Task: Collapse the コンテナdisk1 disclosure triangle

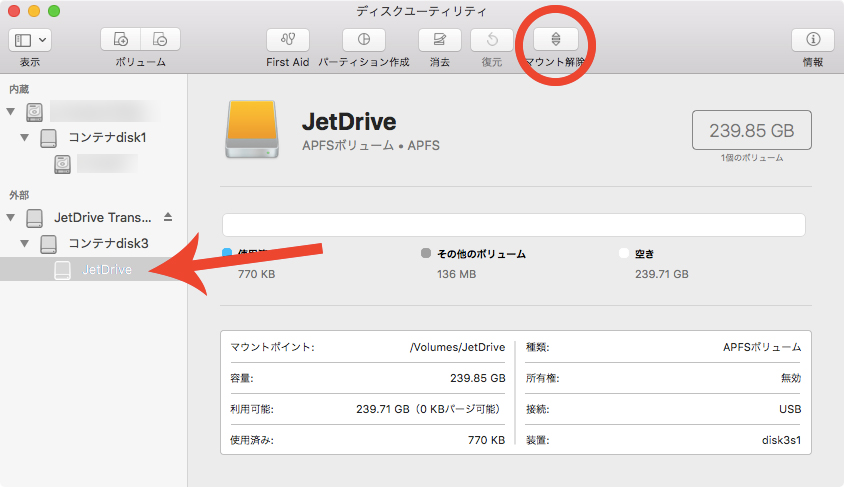Action: (x=25, y=137)
